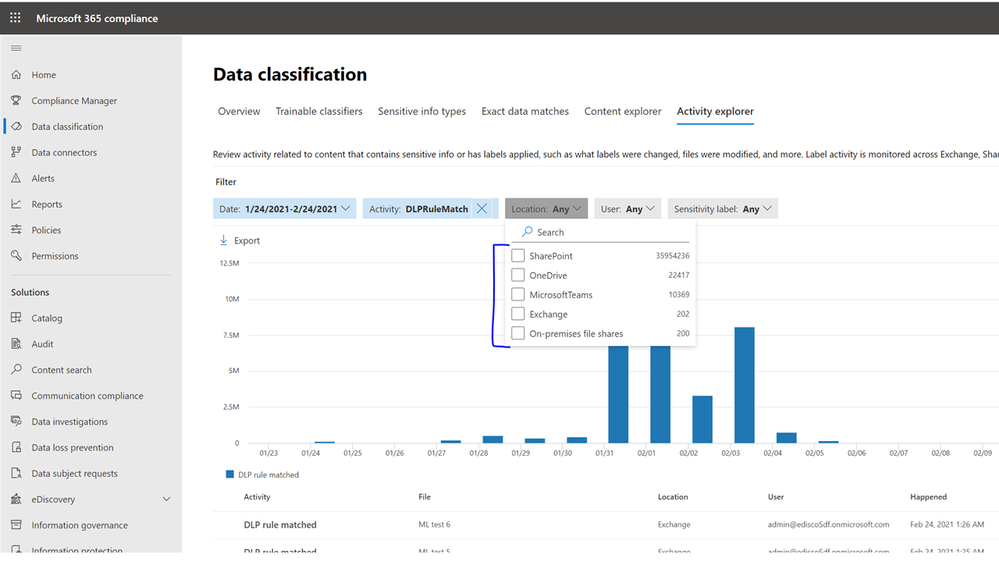This screenshot has height=562, width=999.
Task: Go to Home in sidebar
Action: 43,75
